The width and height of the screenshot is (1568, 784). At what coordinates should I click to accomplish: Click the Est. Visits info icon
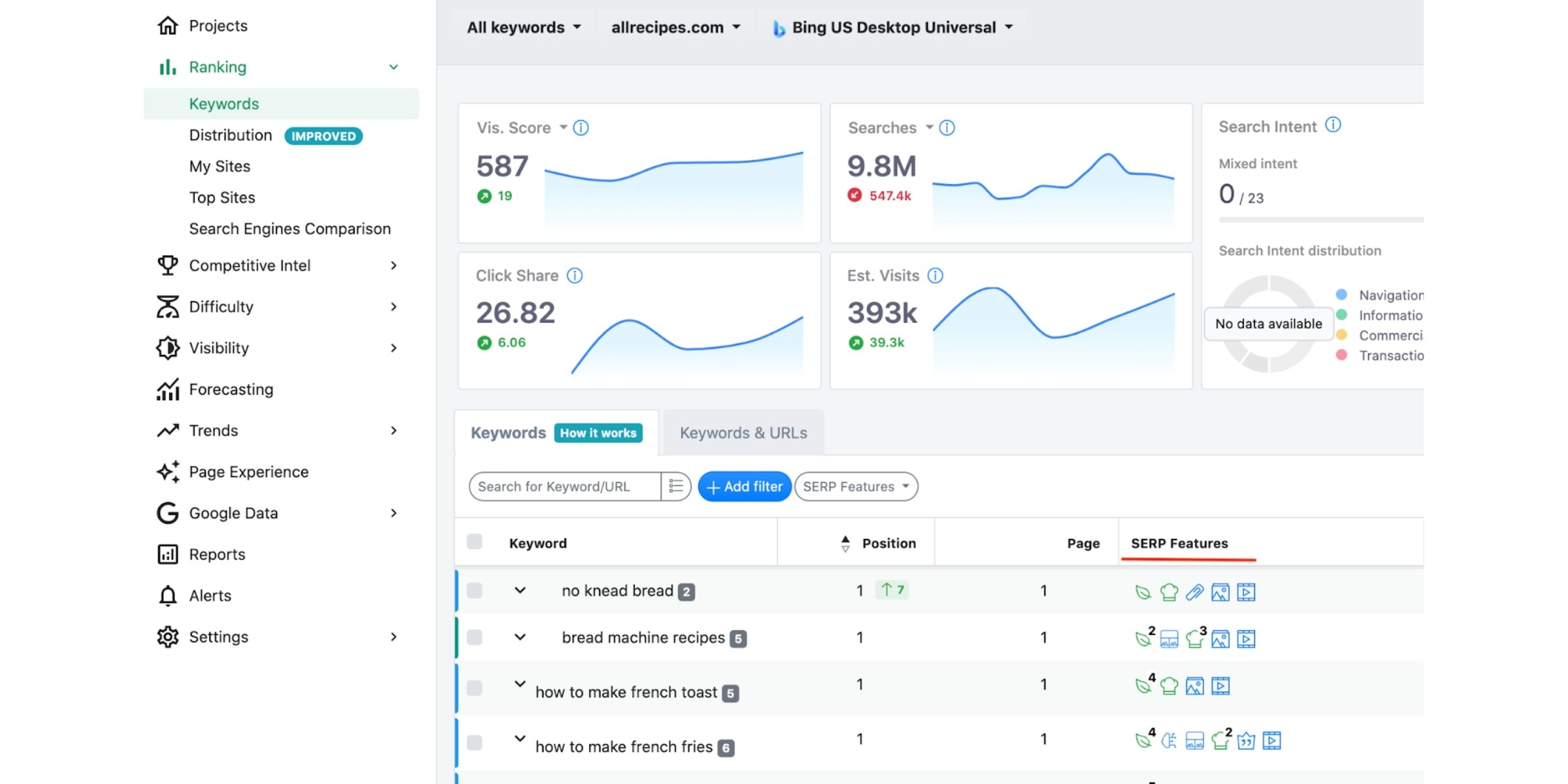click(x=936, y=276)
